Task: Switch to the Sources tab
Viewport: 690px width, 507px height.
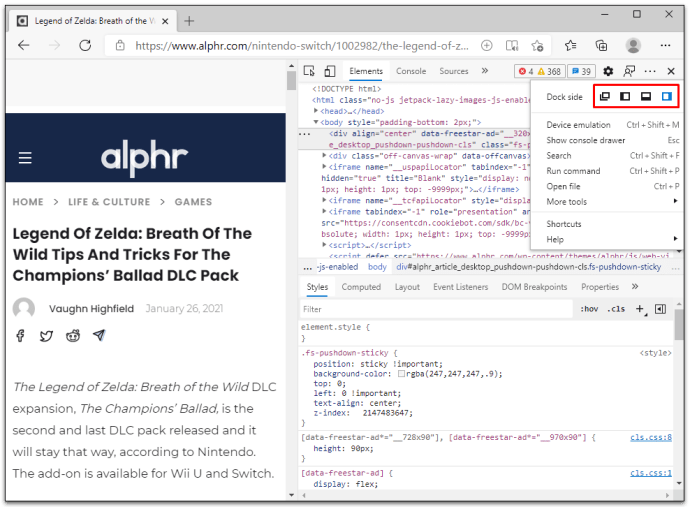Action: click(454, 71)
